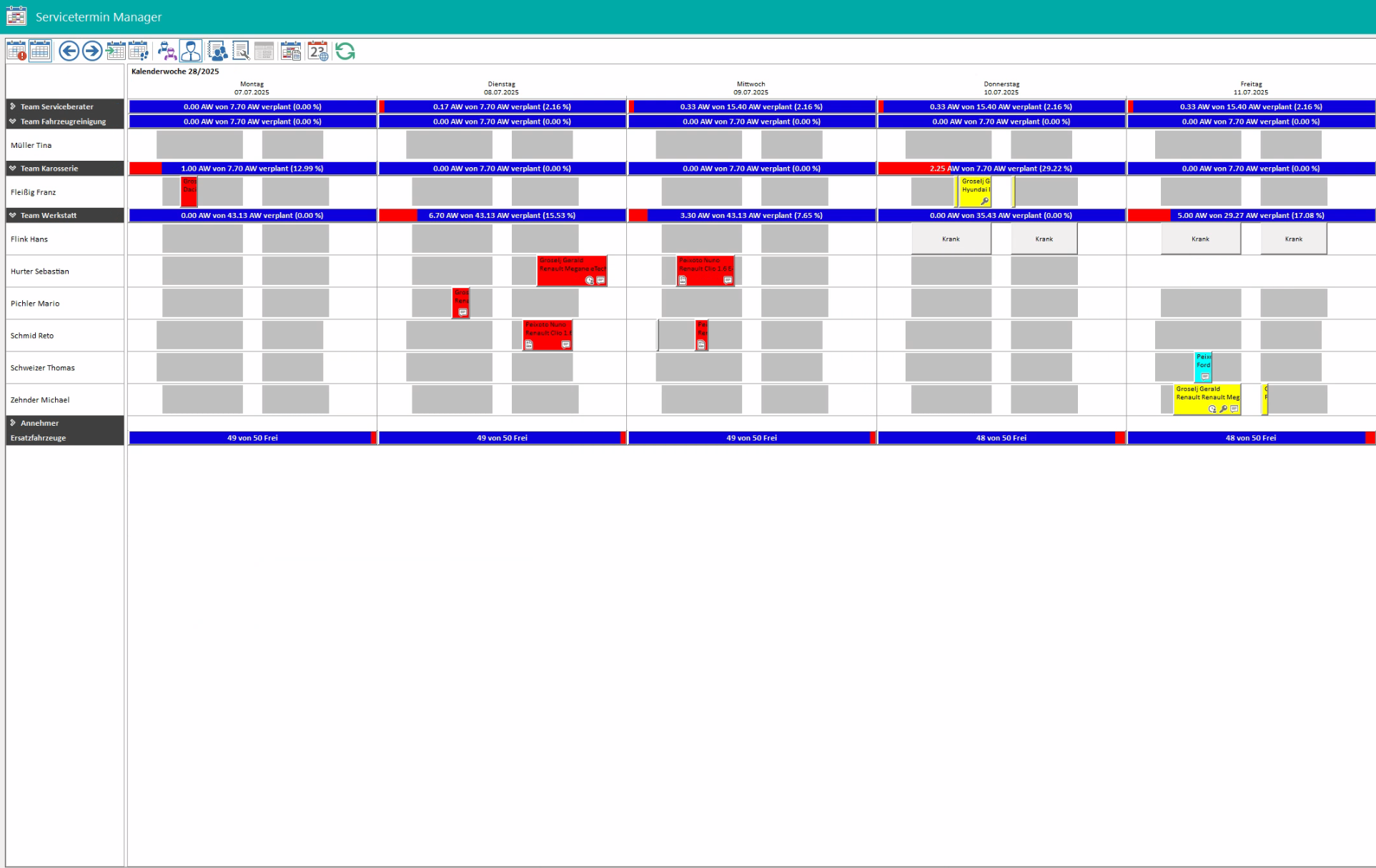This screenshot has height=868, width=1376.
Task: Collapse the Team Karosserie group
Action: [13, 169]
